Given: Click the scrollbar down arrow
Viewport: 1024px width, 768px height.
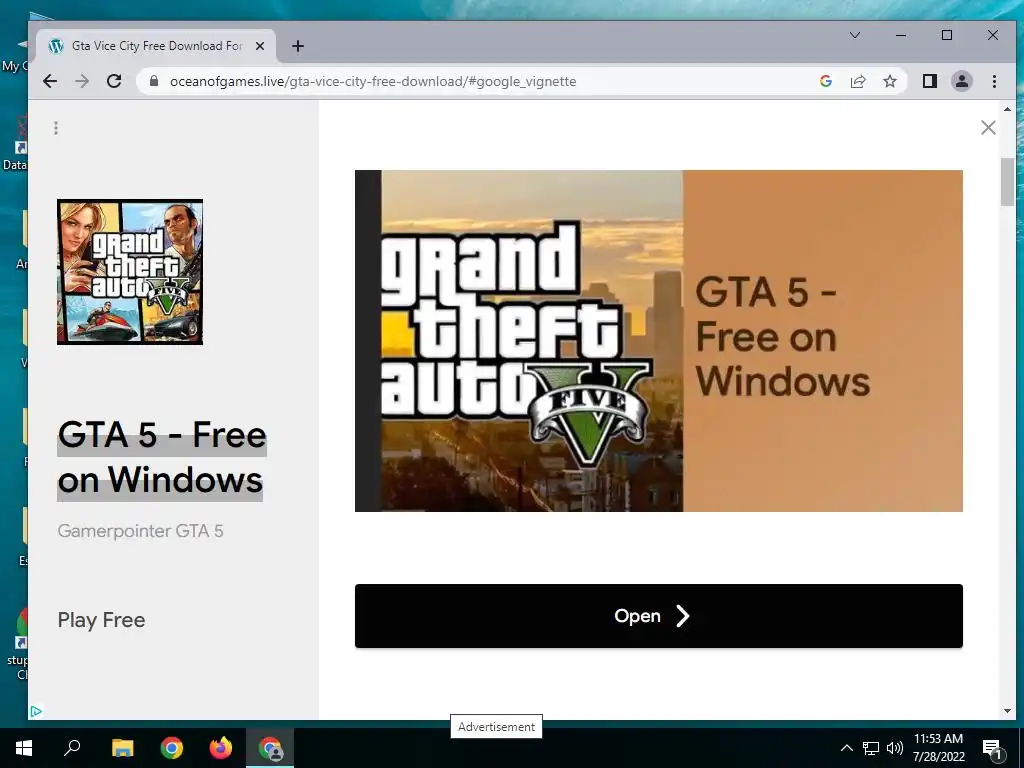Looking at the screenshot, I should click(x=1007, y=711).
